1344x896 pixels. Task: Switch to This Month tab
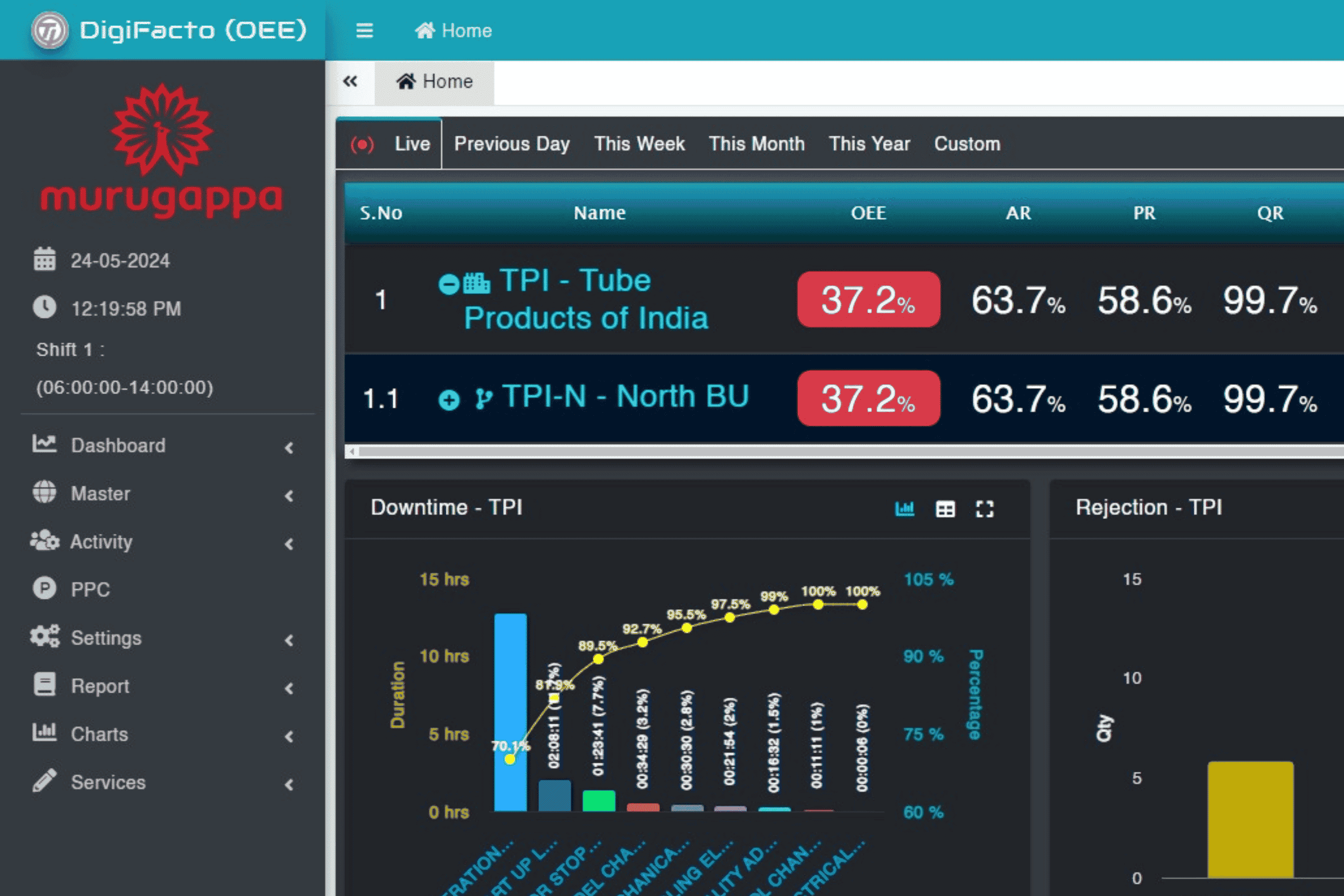pyautogui.click(x=757, y=143)
